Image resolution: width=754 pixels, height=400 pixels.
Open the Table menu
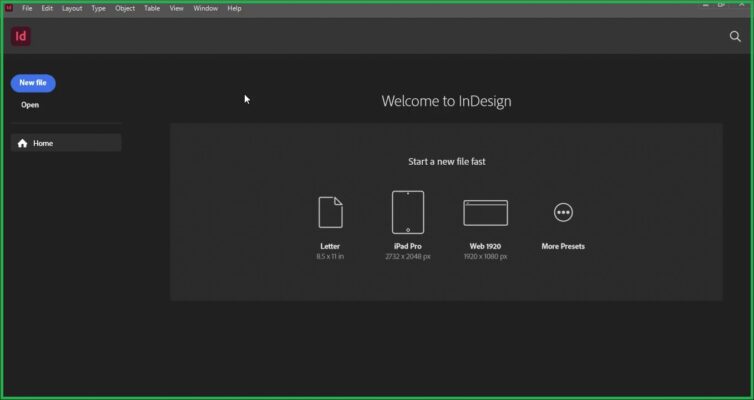pyautogui.click(x=152, y=8)
